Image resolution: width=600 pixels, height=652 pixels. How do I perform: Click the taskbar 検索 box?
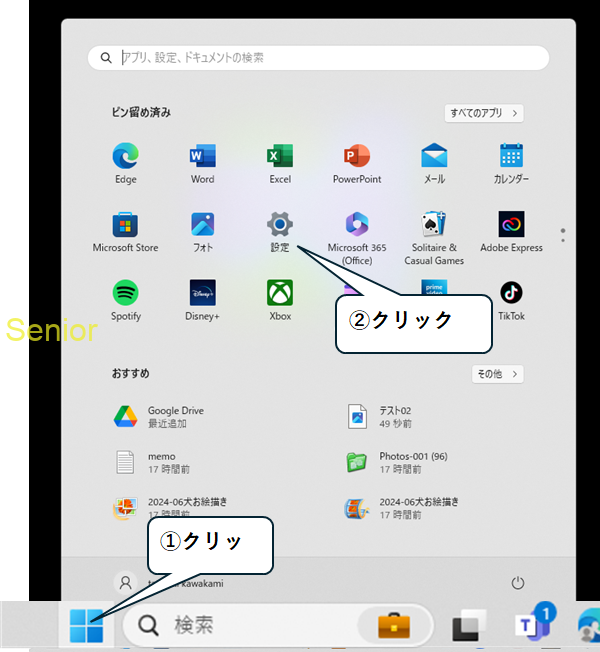278,625
